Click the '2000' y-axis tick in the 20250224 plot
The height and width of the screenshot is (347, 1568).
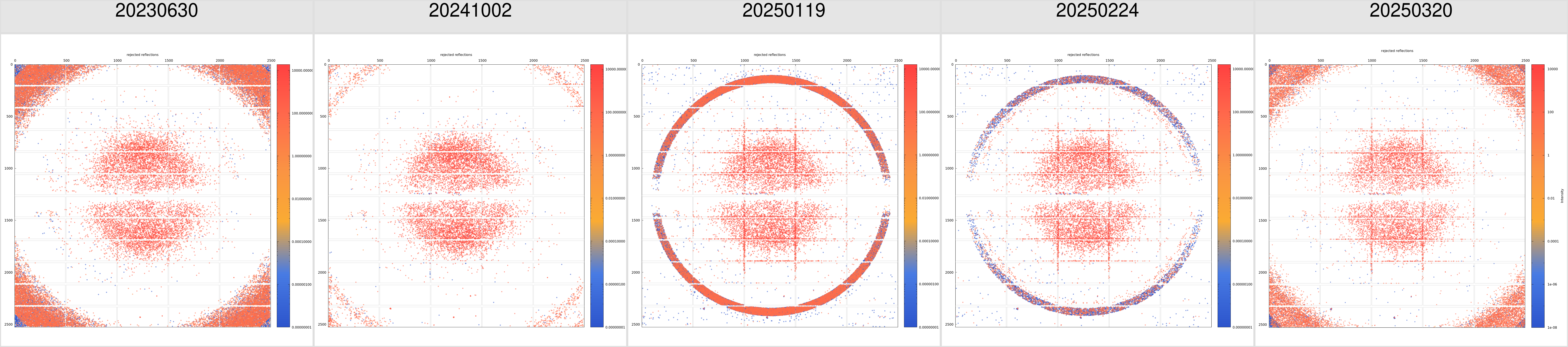pos(949,273)
